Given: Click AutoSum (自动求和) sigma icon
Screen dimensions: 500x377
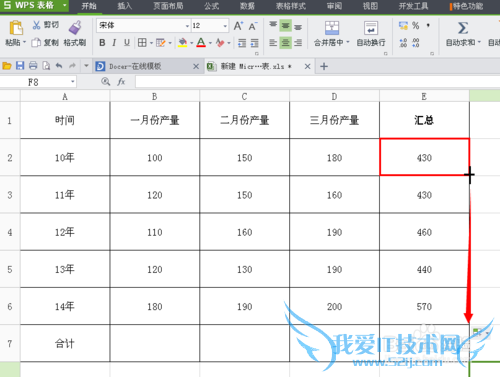Looking at the screenshot, I should (463, 28).
